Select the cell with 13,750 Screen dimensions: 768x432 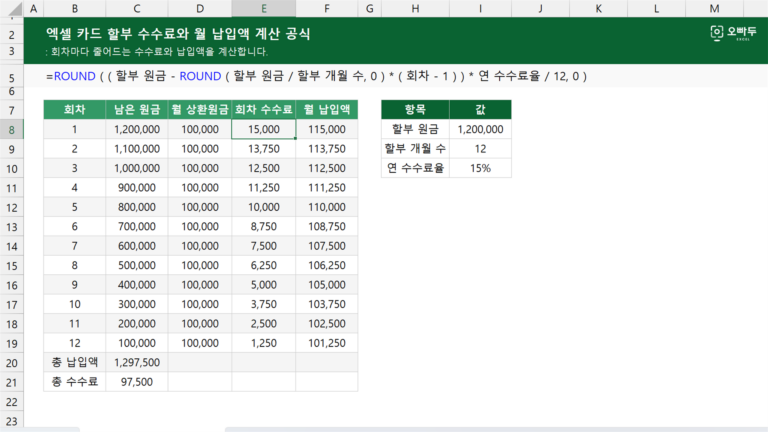264,149
